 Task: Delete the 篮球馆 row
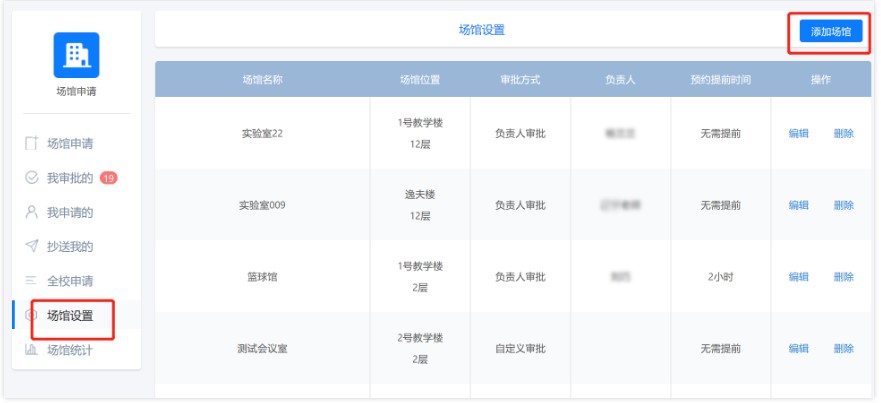click(x=844, y=277)
